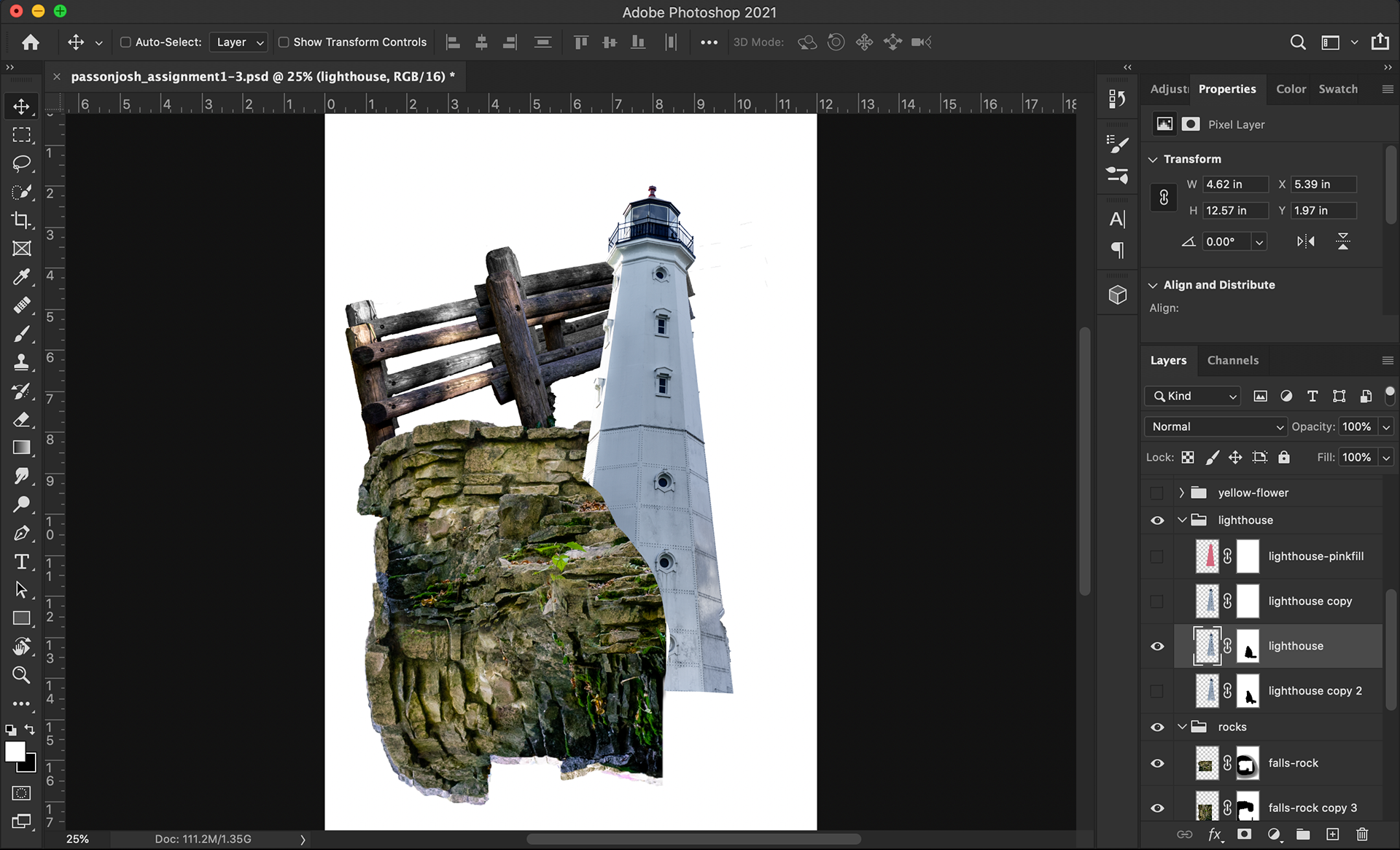Switch to the Channels tab
This screenshot has width=1400, height=850.
[x=1232, y=360]
